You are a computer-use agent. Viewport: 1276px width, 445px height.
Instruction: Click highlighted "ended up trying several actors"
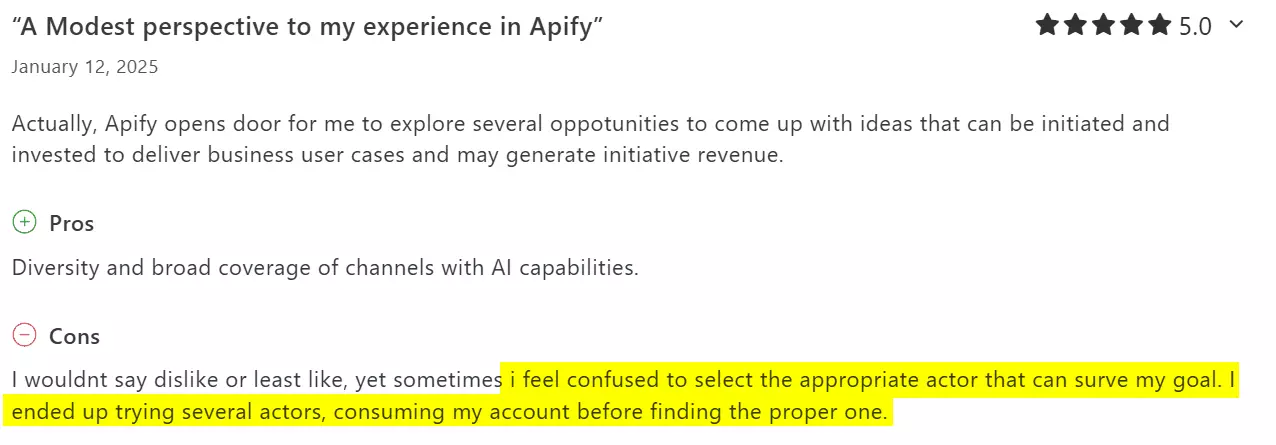click(154, 411)
